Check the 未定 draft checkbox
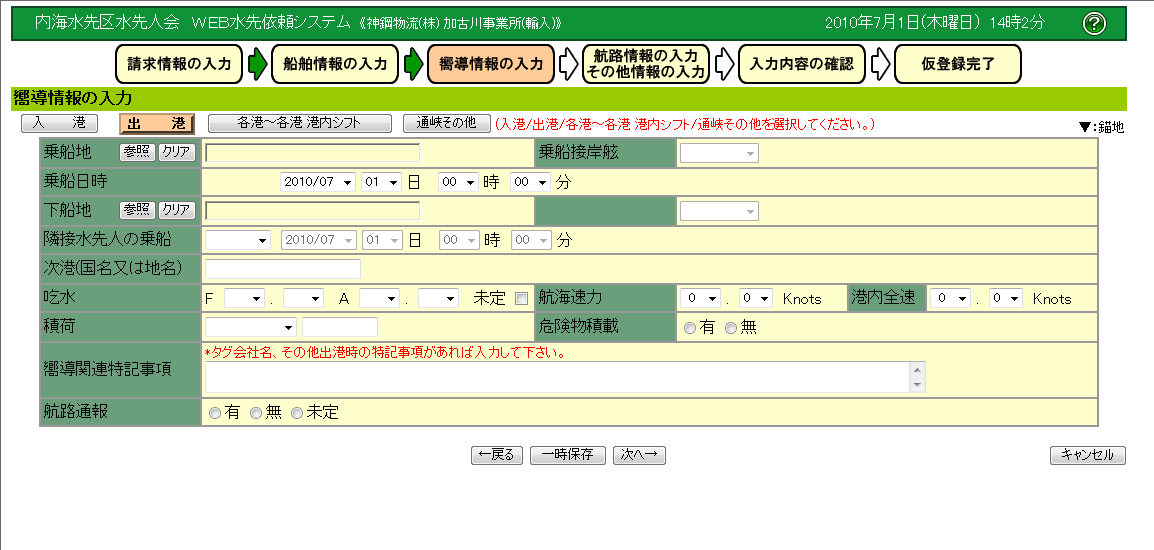 tap(521, 298)
